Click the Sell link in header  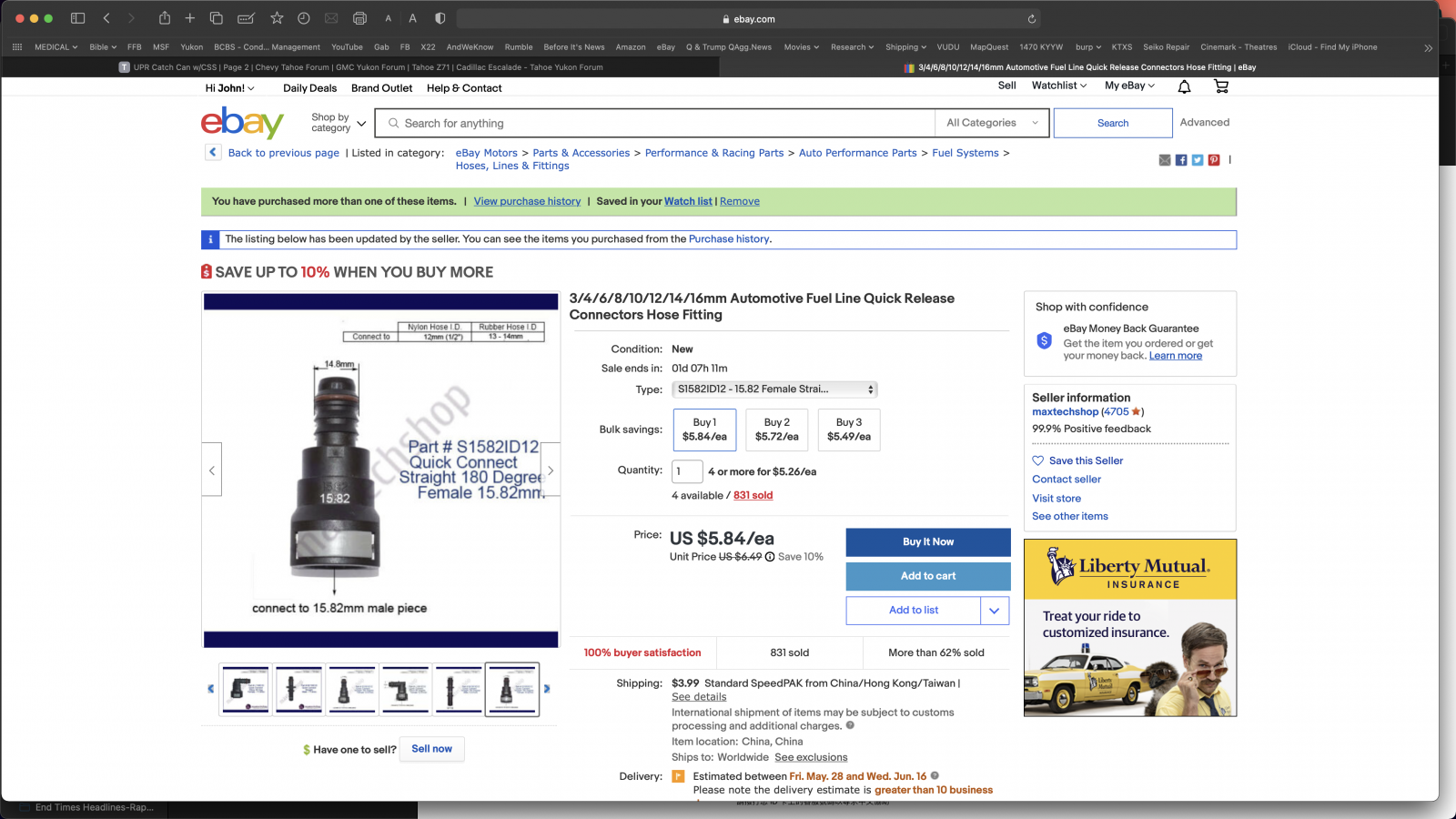[x=1006, y=86]
